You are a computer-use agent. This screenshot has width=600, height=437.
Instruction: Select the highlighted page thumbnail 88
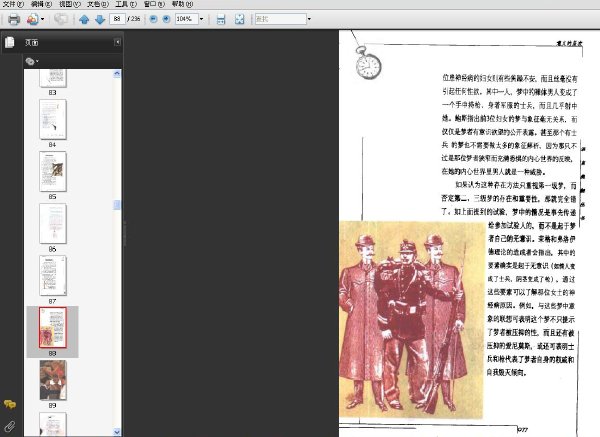tap(53, 328)
